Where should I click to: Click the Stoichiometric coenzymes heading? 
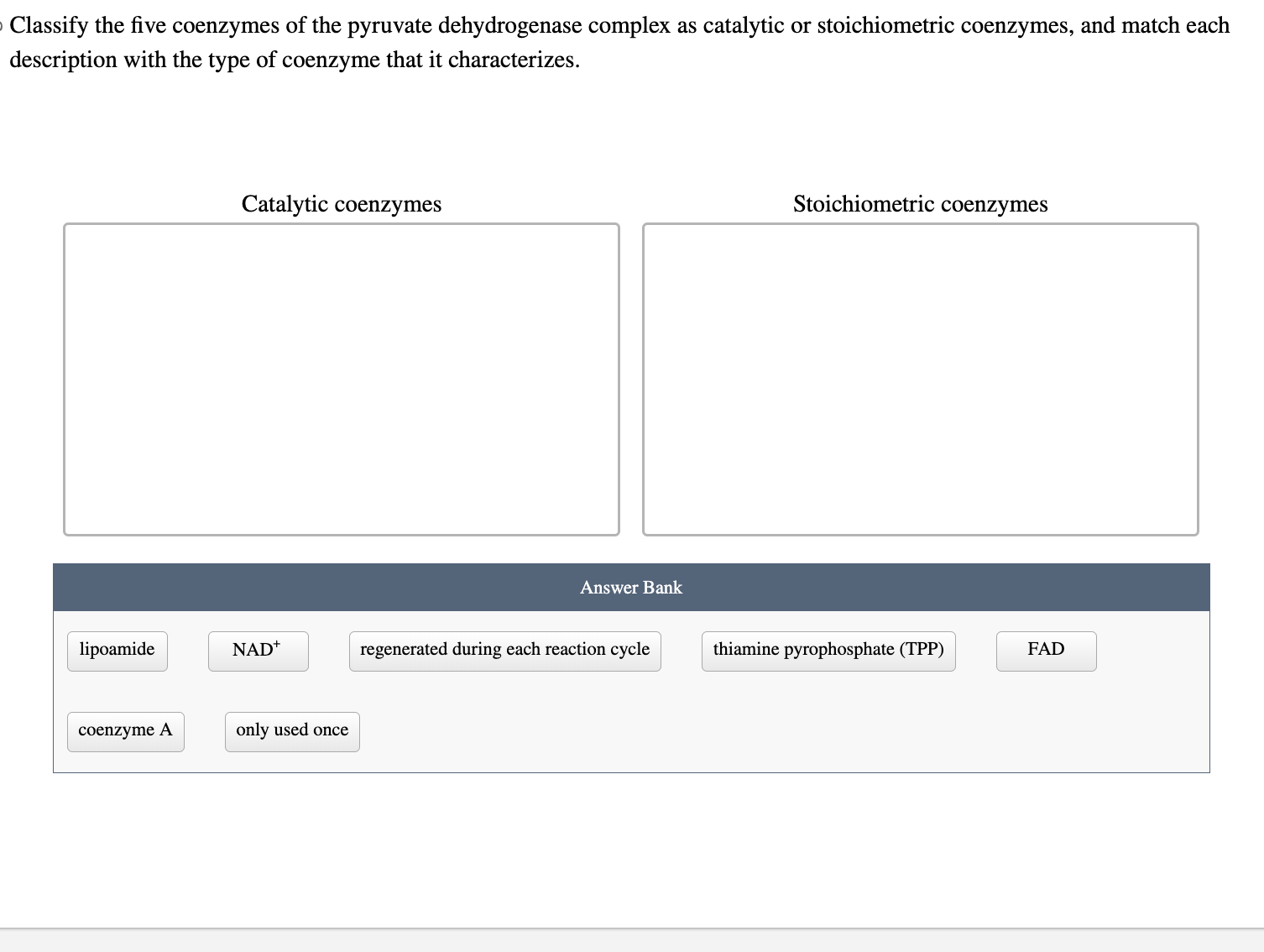click(x=920, y=204)
